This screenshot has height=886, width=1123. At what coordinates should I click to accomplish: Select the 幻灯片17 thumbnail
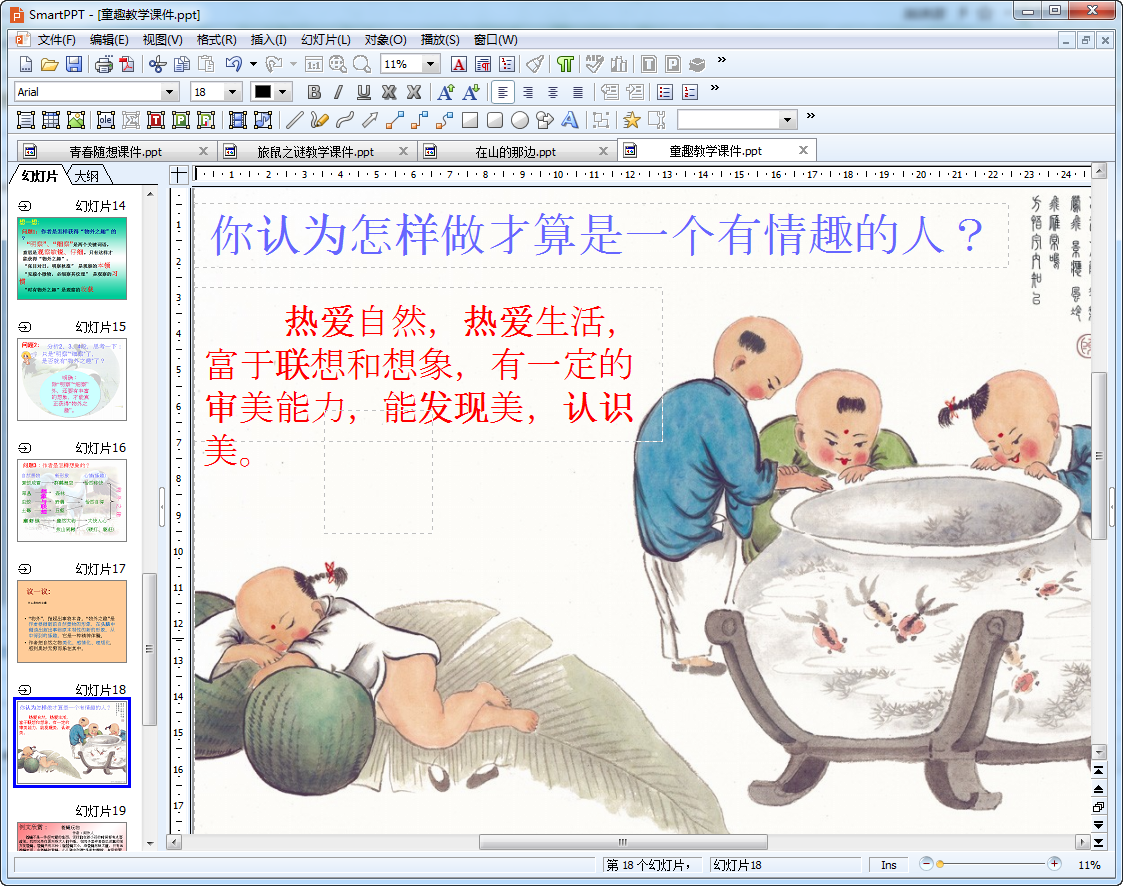point(72,622)
